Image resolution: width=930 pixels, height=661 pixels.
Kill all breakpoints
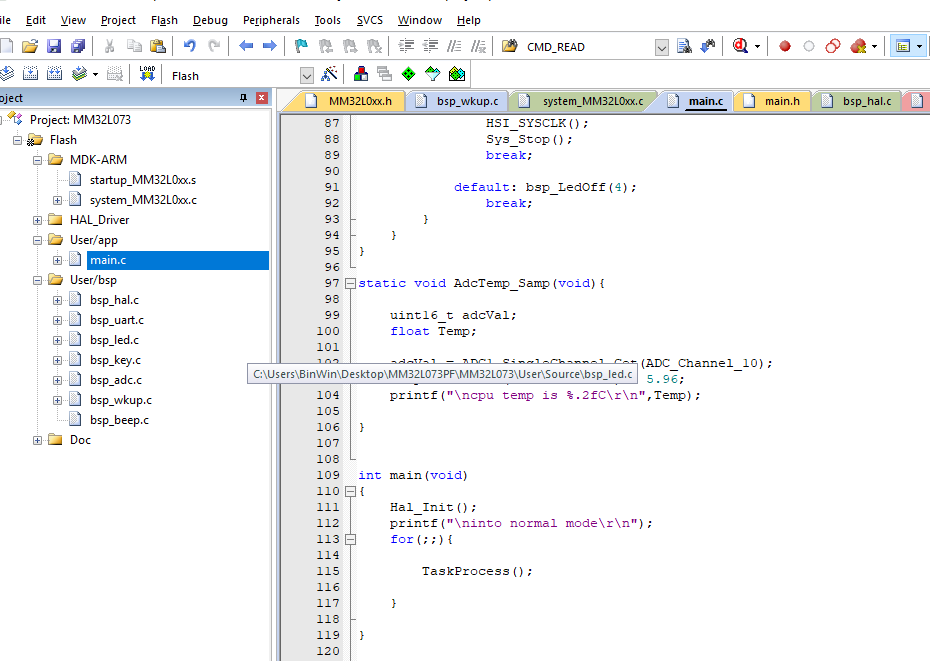(858, 46)
